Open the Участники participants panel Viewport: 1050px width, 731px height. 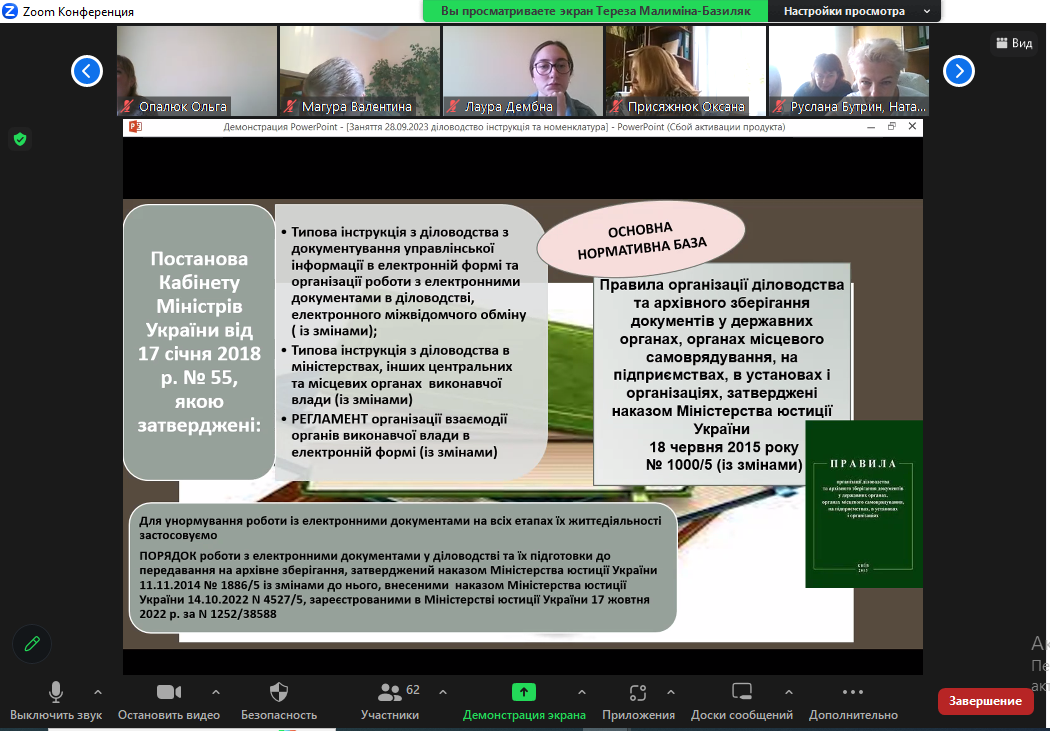pyautogui.click(x=390, y=702)
